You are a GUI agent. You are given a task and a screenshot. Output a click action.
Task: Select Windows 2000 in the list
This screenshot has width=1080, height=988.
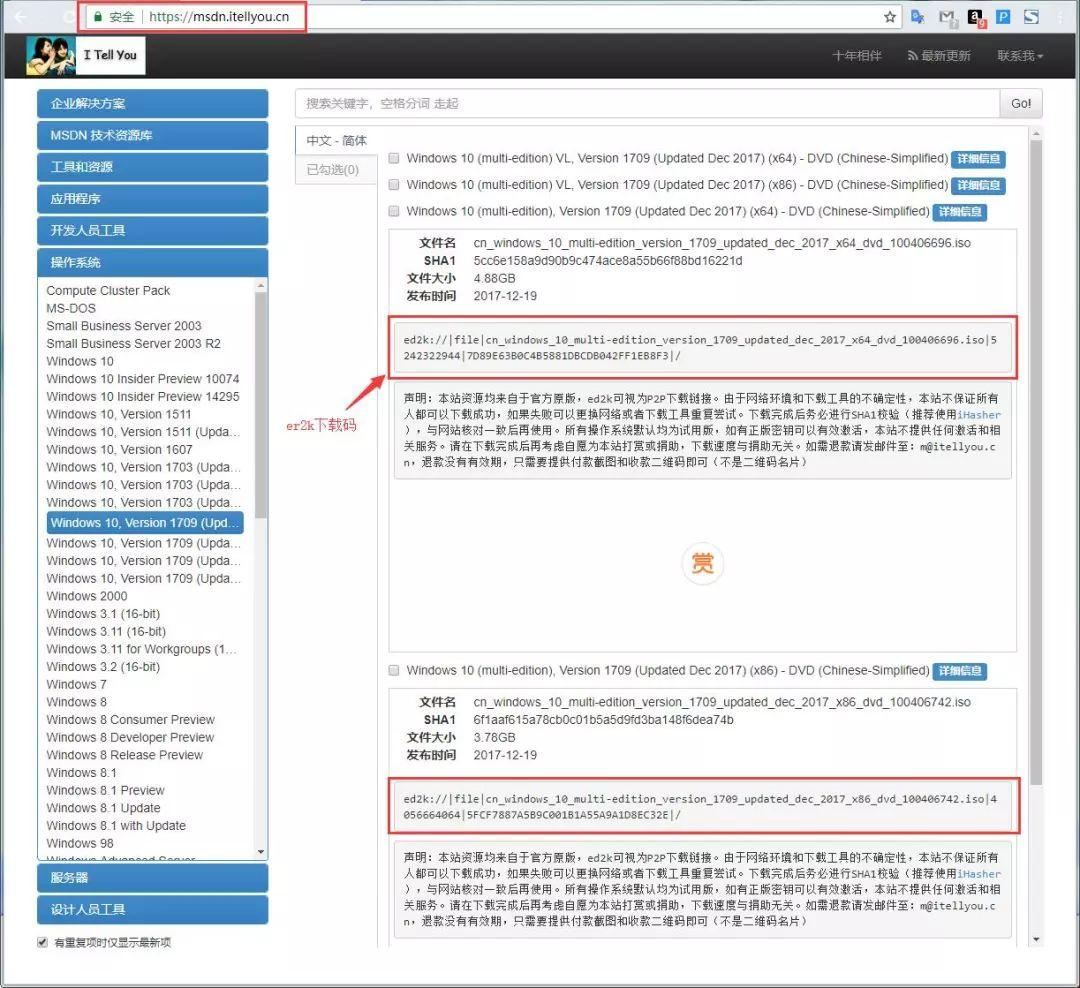tap(87, 596)
